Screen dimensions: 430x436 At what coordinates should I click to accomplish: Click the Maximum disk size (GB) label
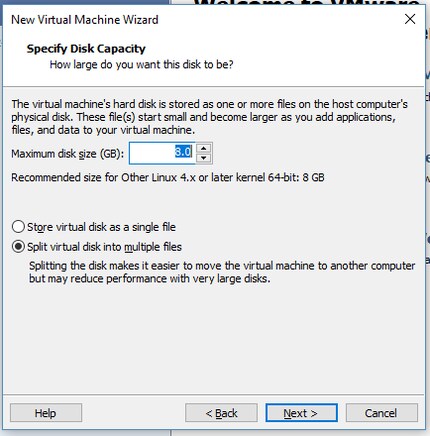click(68, 154)
